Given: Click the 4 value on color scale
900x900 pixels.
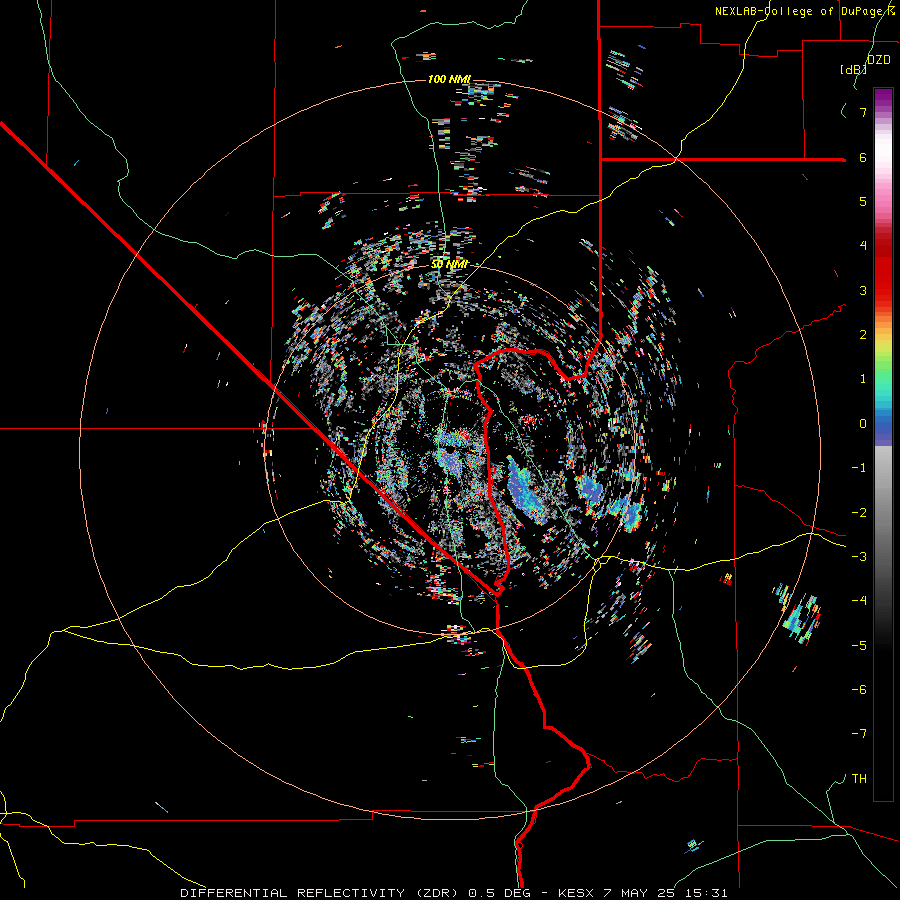Looking at the screenshot, I should pos(863,246).
